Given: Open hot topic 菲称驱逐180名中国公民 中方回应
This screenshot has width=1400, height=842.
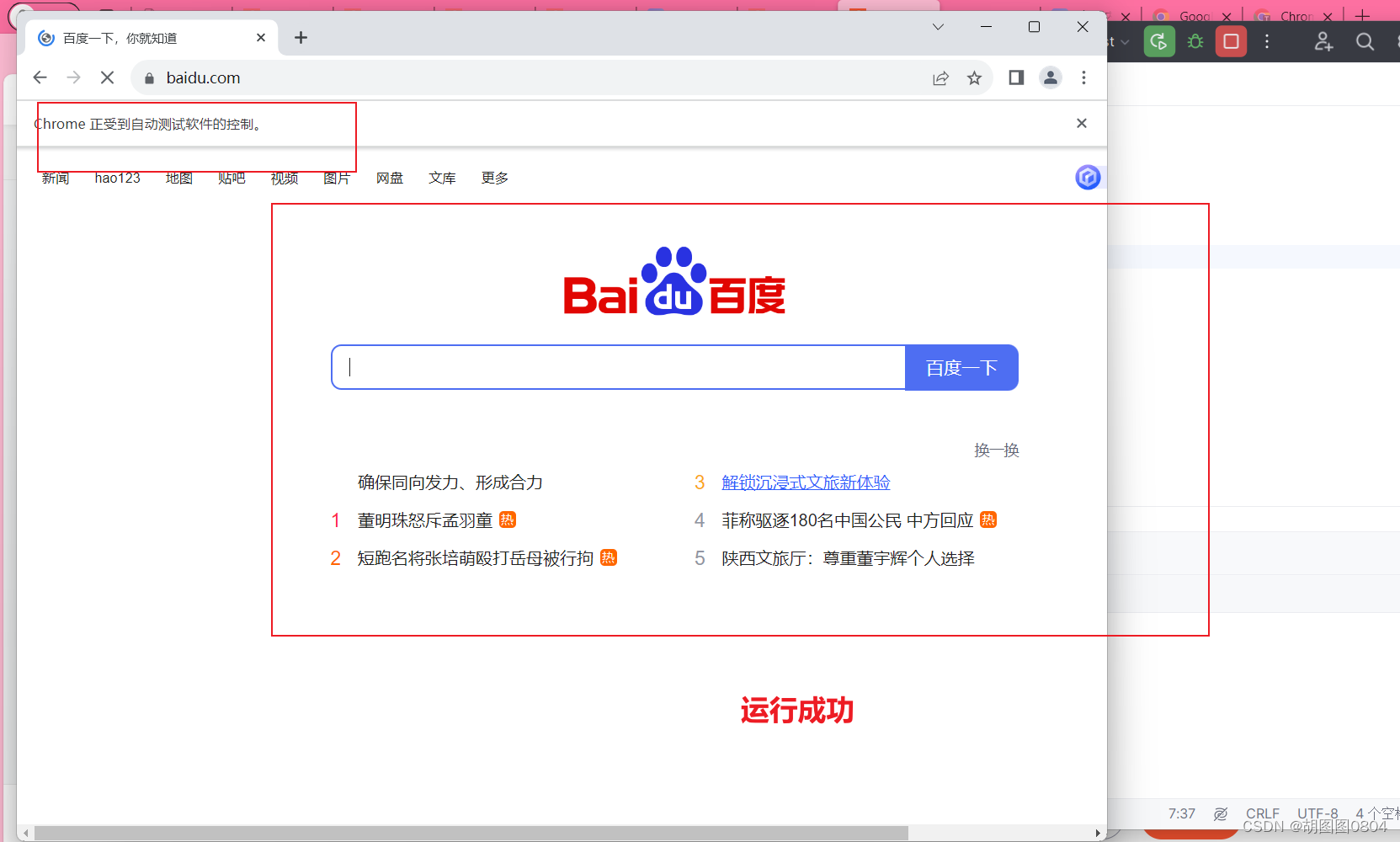Looking at the screenshot, I should pos(848,520).
